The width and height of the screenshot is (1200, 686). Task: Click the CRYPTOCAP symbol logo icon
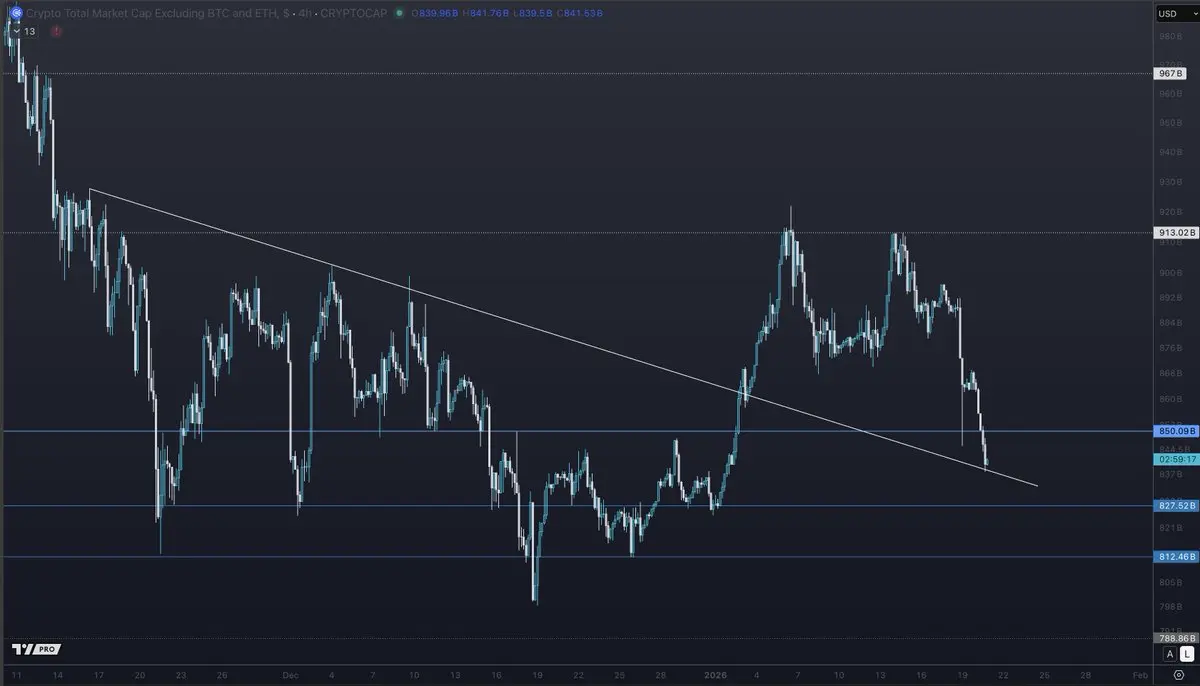pos(16,14)
